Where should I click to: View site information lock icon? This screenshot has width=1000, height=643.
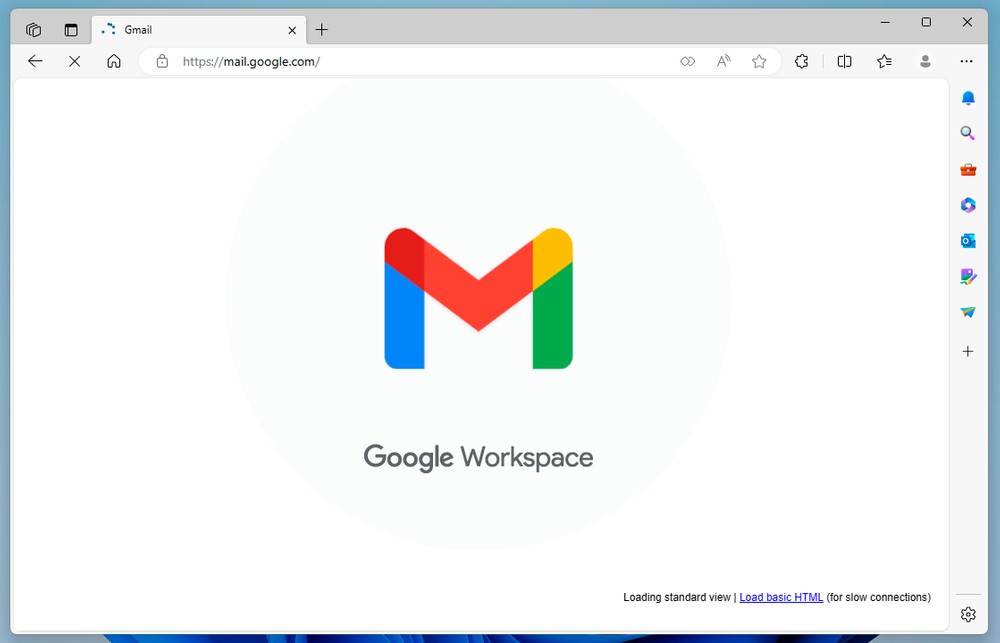(x=162, y=61)
